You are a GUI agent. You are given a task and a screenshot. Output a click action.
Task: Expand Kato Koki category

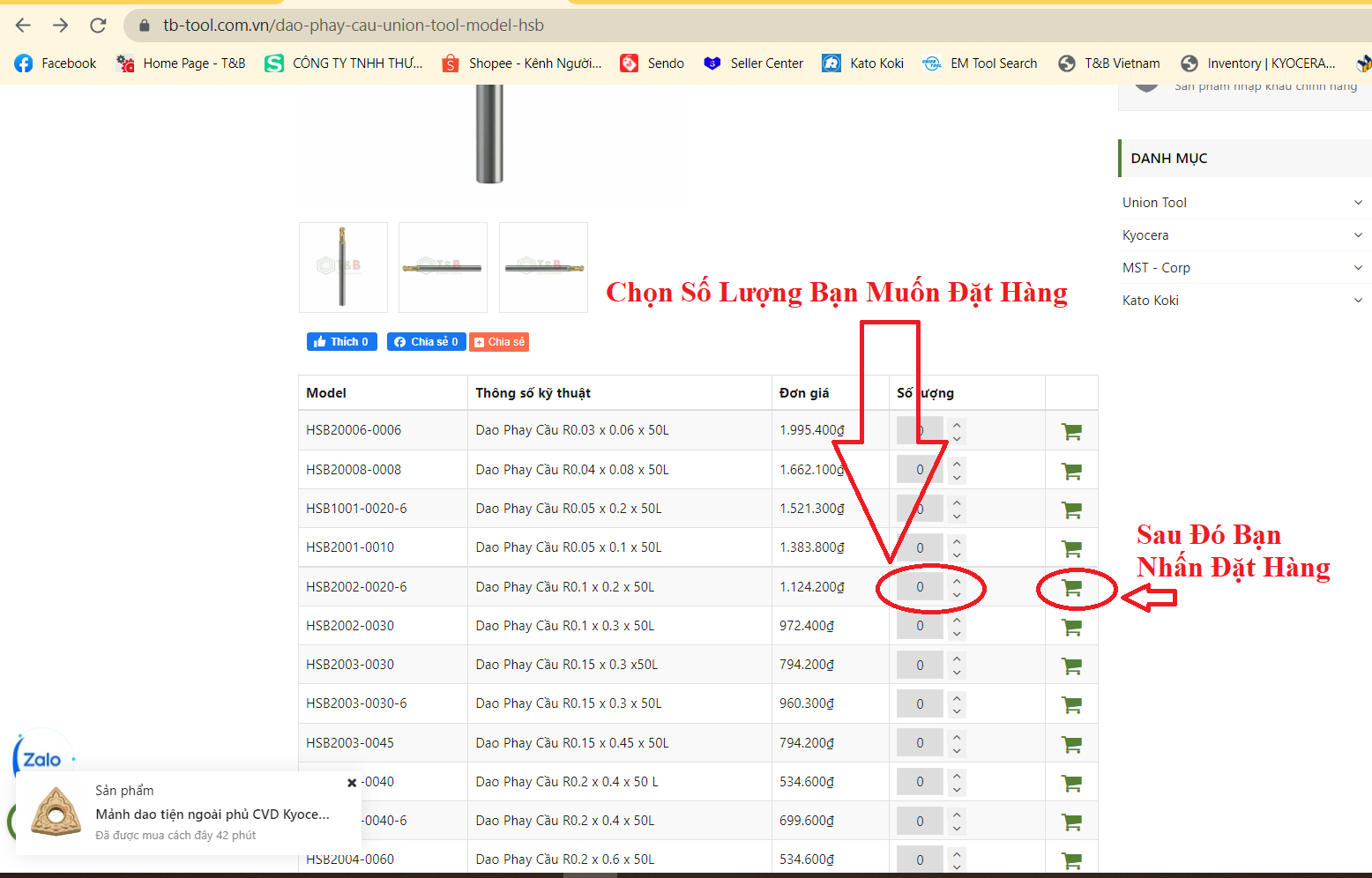(x=1358, y=301)
